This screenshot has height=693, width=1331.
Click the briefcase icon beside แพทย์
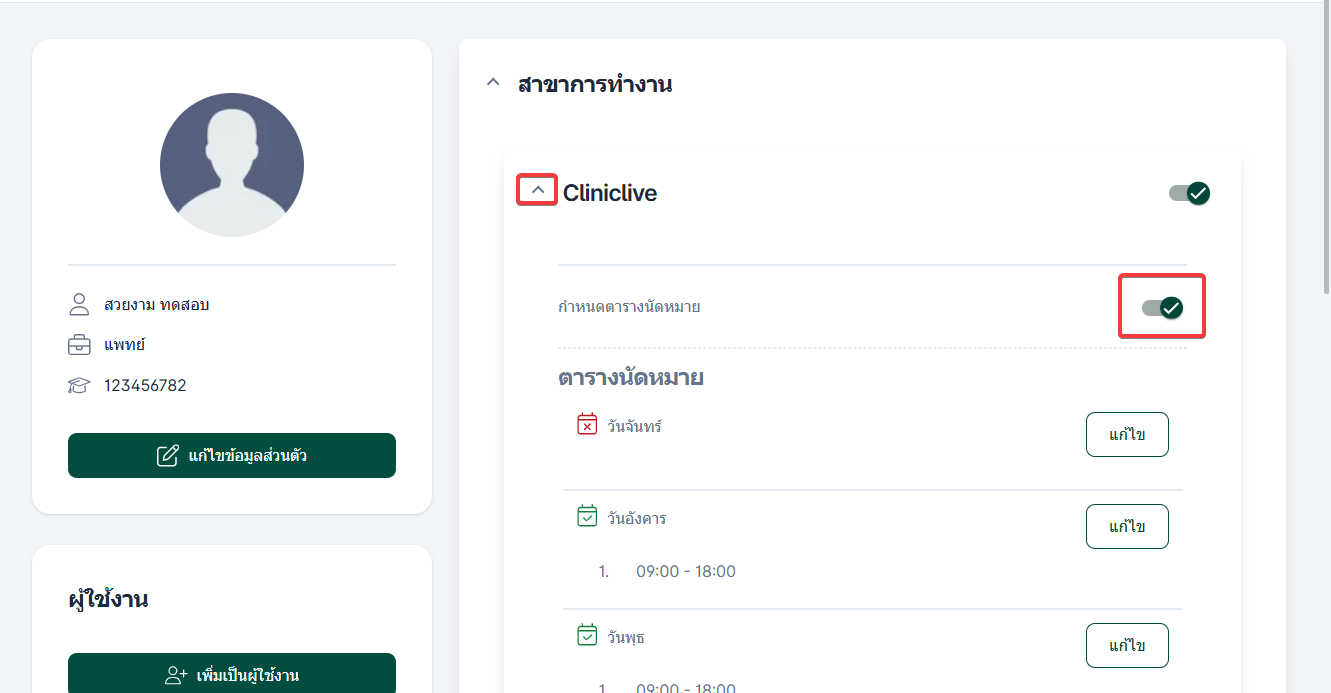click(x=79, y=345)
